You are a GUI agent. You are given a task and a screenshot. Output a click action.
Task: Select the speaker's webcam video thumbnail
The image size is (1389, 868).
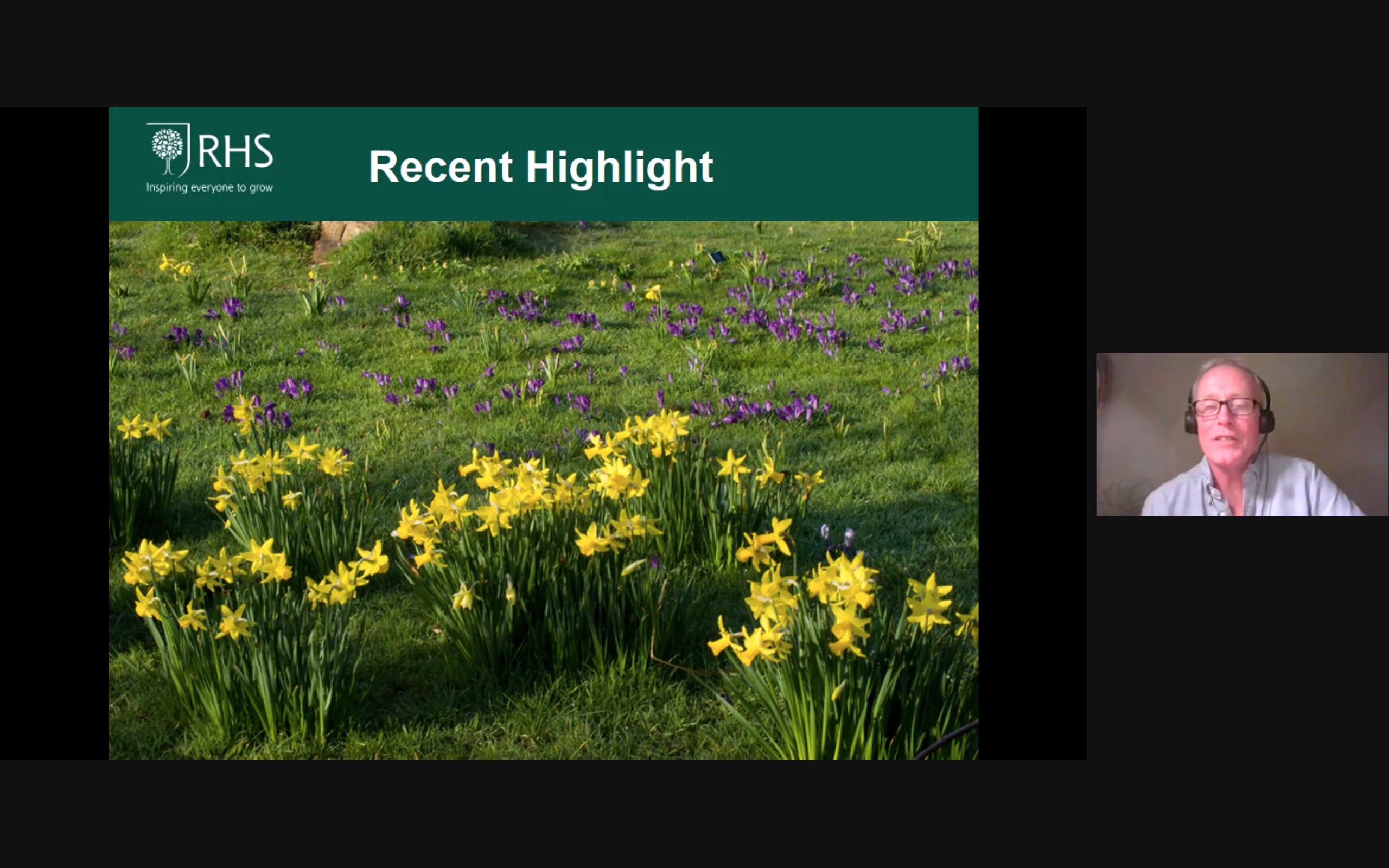[1241, 435]
